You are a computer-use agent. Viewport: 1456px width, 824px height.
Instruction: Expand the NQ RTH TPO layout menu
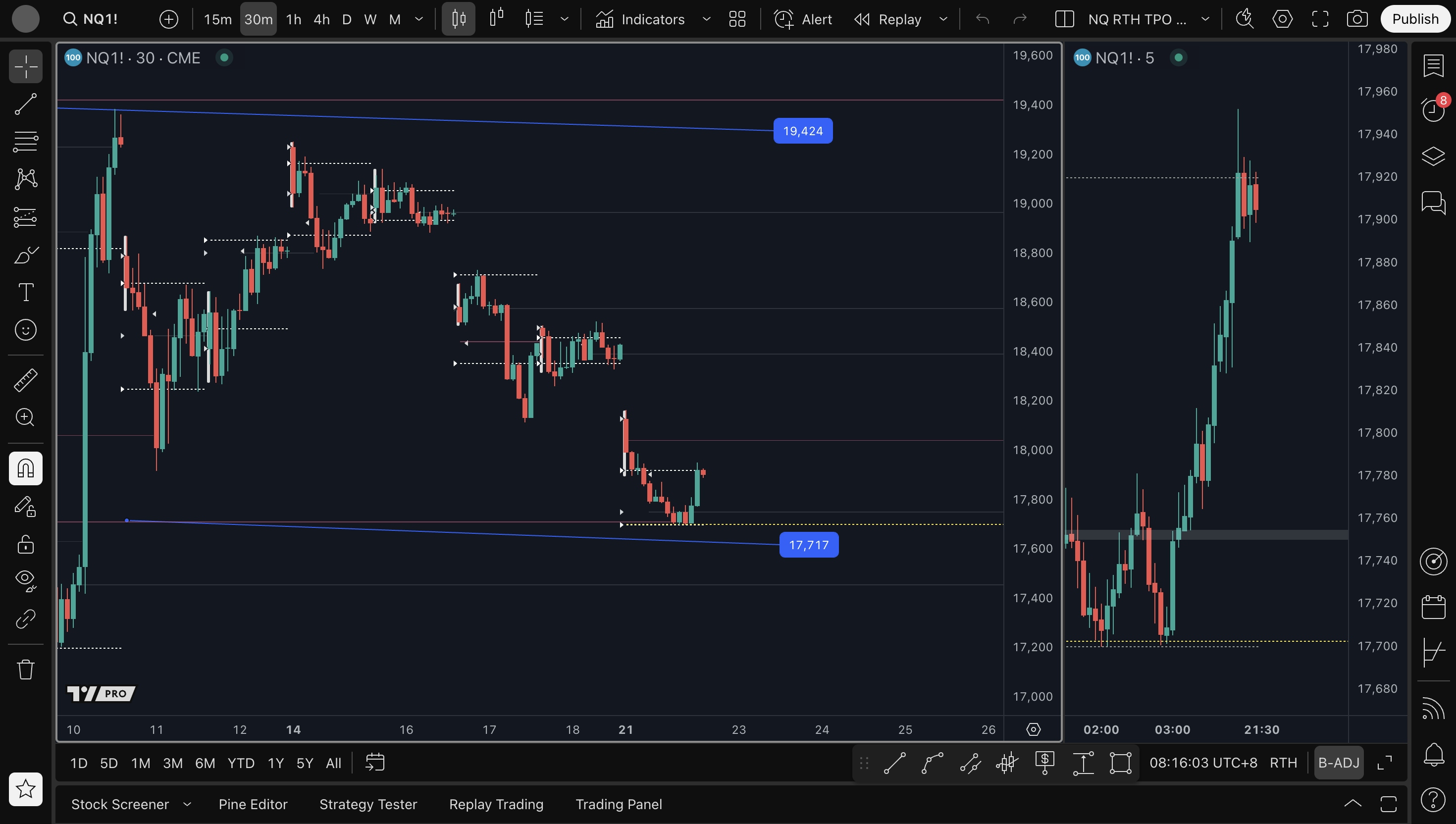(1205, 19)
